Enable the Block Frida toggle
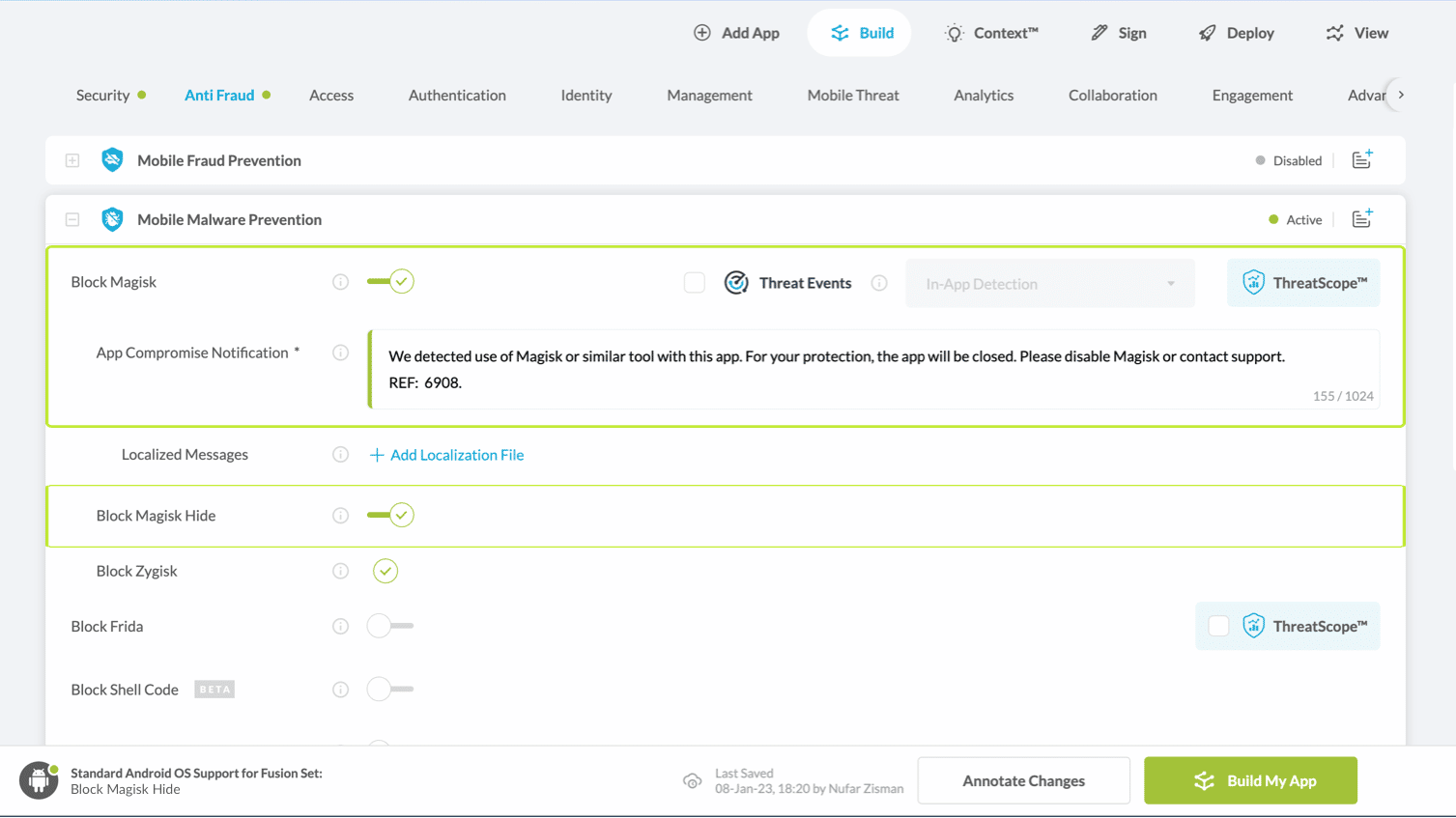Viewport: 1456px width, 818px height. click(390, 626)
